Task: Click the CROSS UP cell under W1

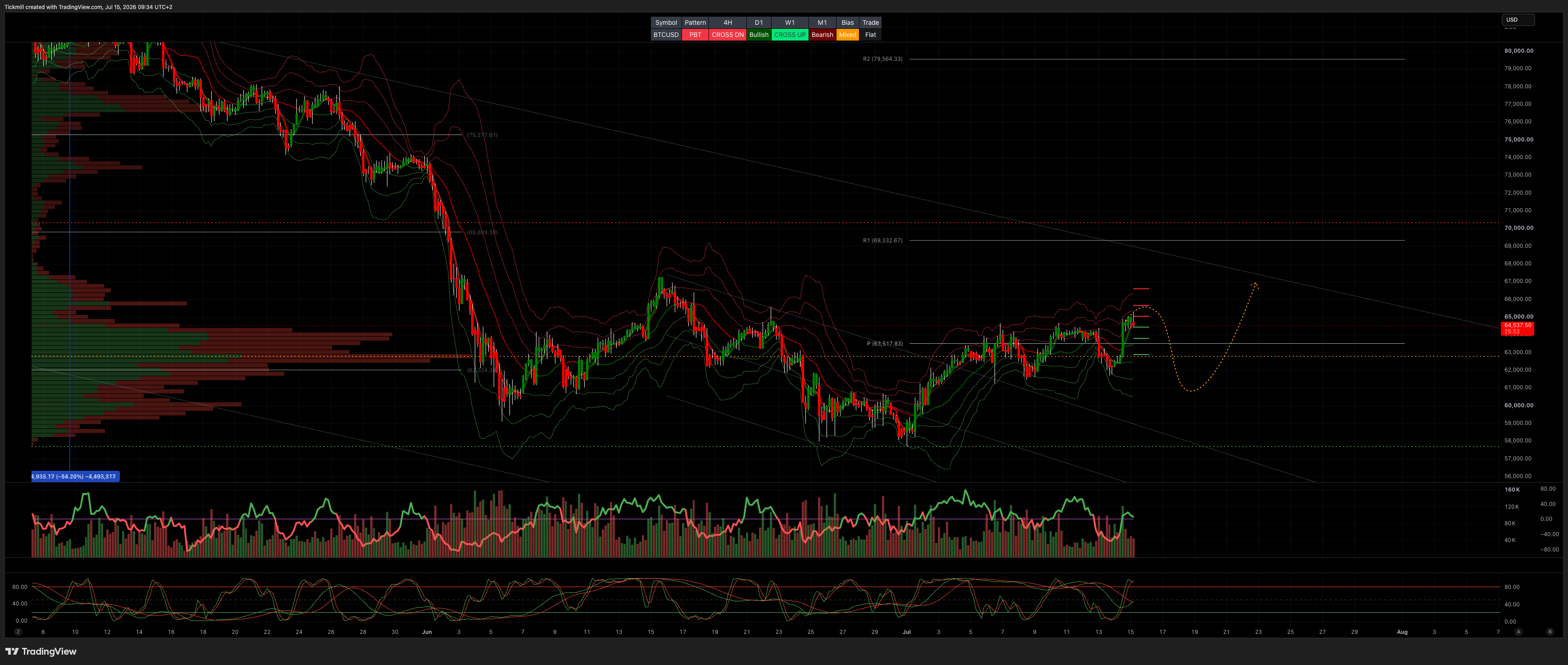Action: [x=790, y=35]
